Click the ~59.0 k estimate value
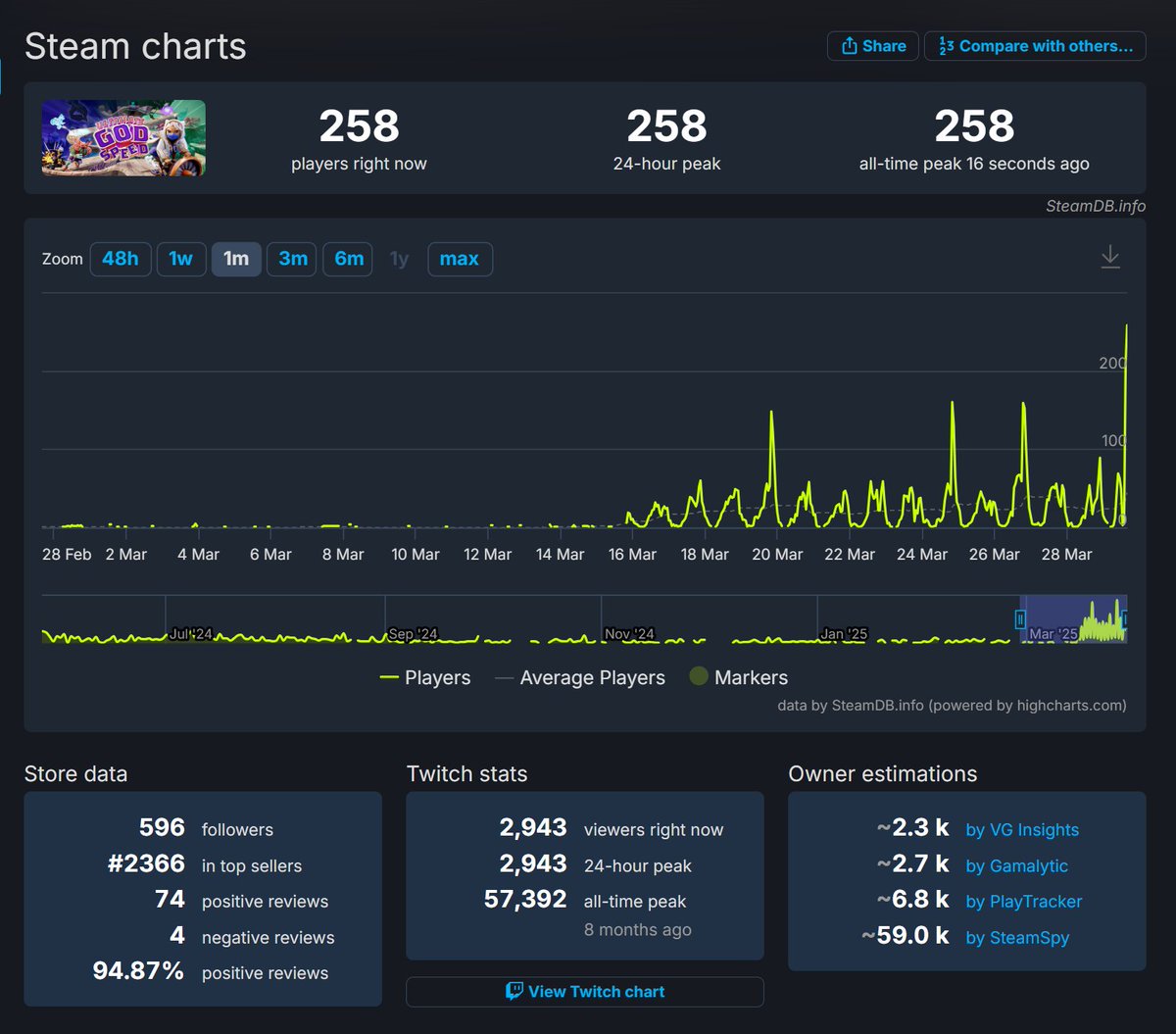 point(906,935)
